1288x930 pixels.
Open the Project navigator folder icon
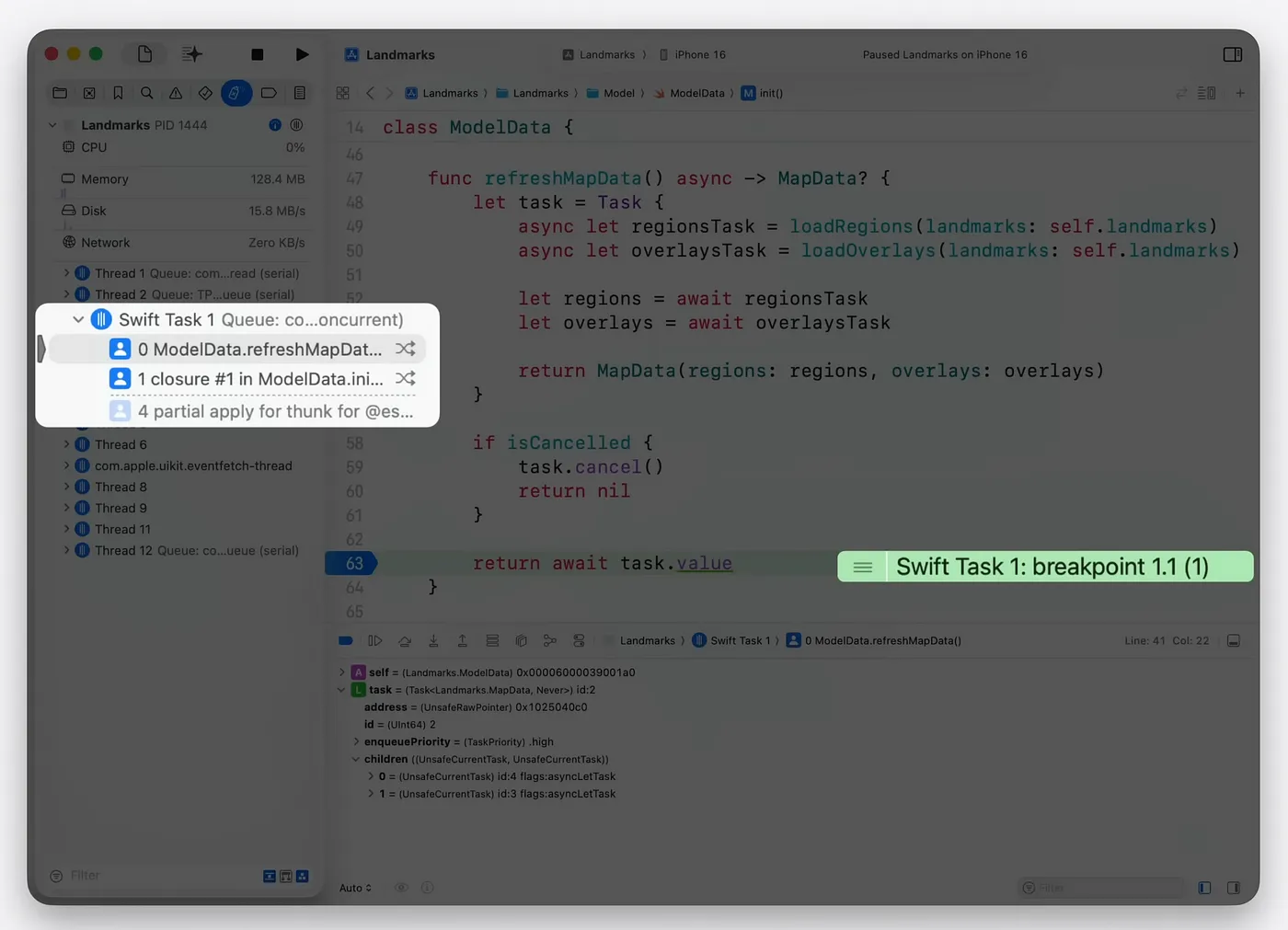[x=60, y=93]
